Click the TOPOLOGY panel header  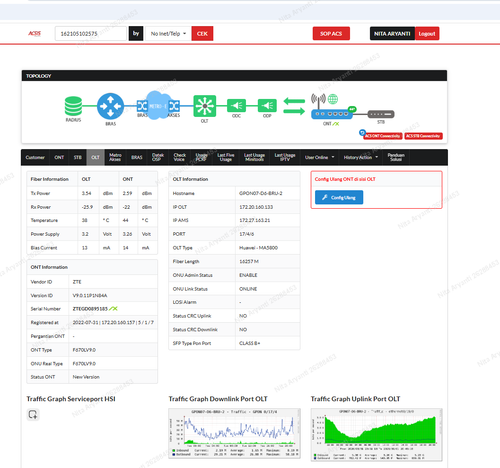234,76
